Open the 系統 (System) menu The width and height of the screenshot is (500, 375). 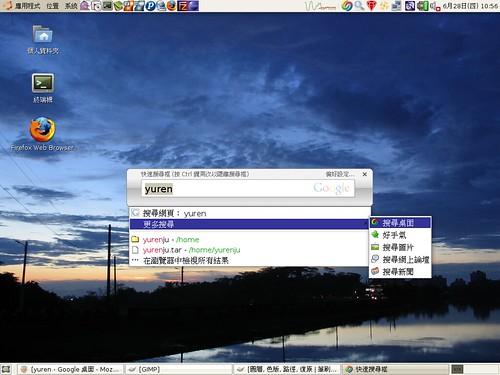tap(71, 6)
